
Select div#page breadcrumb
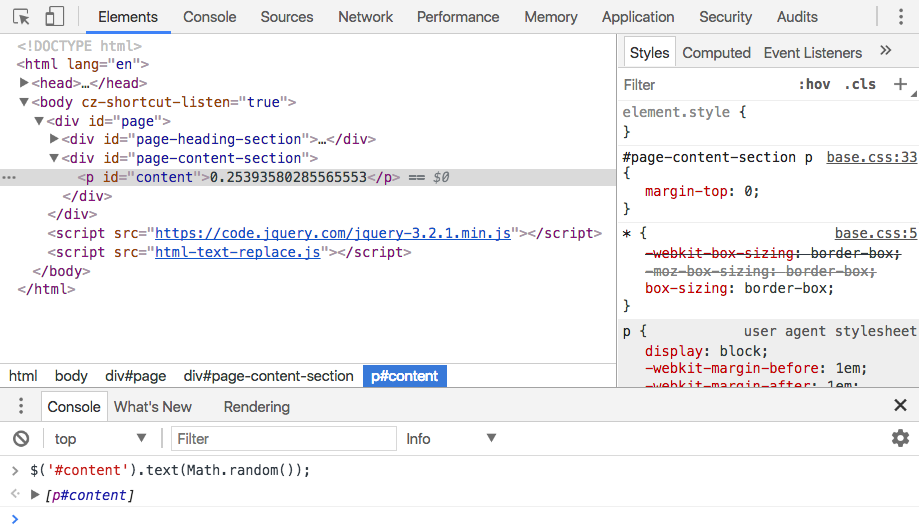pyautogui.click(x=135, y=376)
